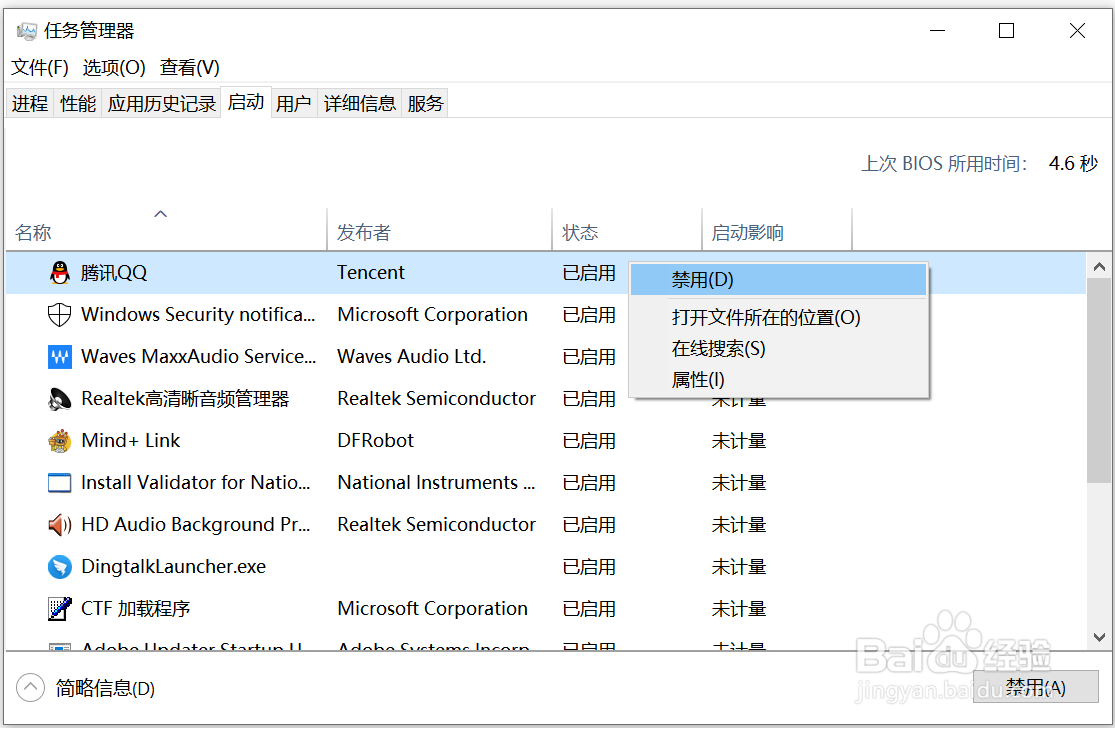Click the Windows Security shield icon

click(59, 314)
